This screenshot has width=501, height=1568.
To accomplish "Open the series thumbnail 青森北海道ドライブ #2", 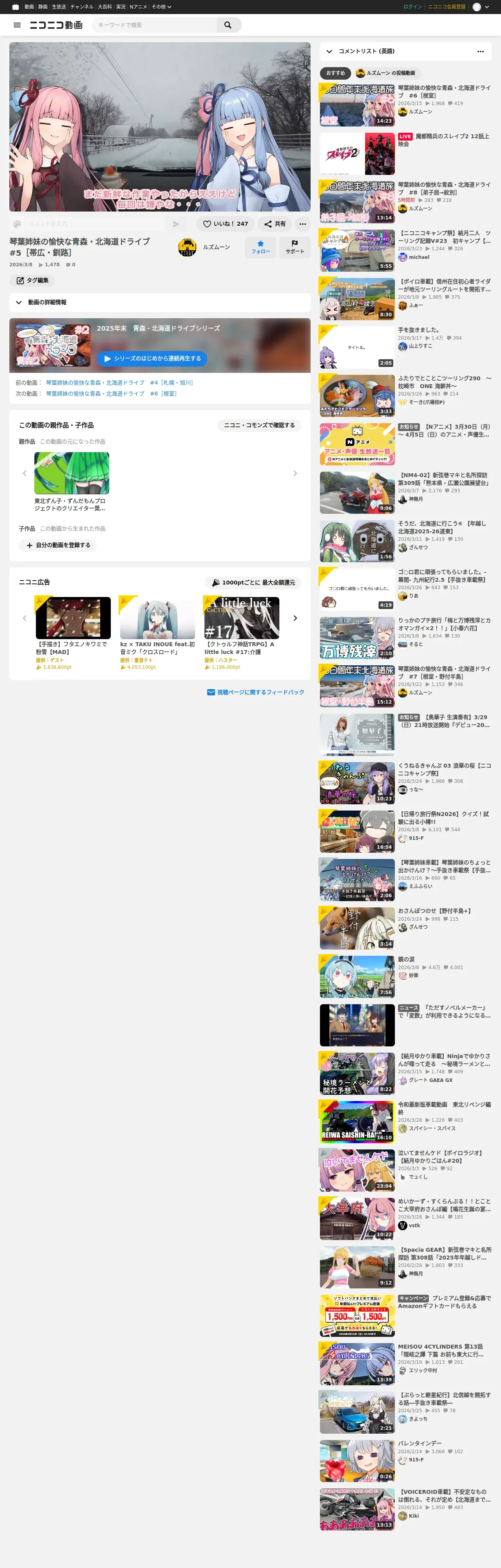I will [x=53, y=345].
